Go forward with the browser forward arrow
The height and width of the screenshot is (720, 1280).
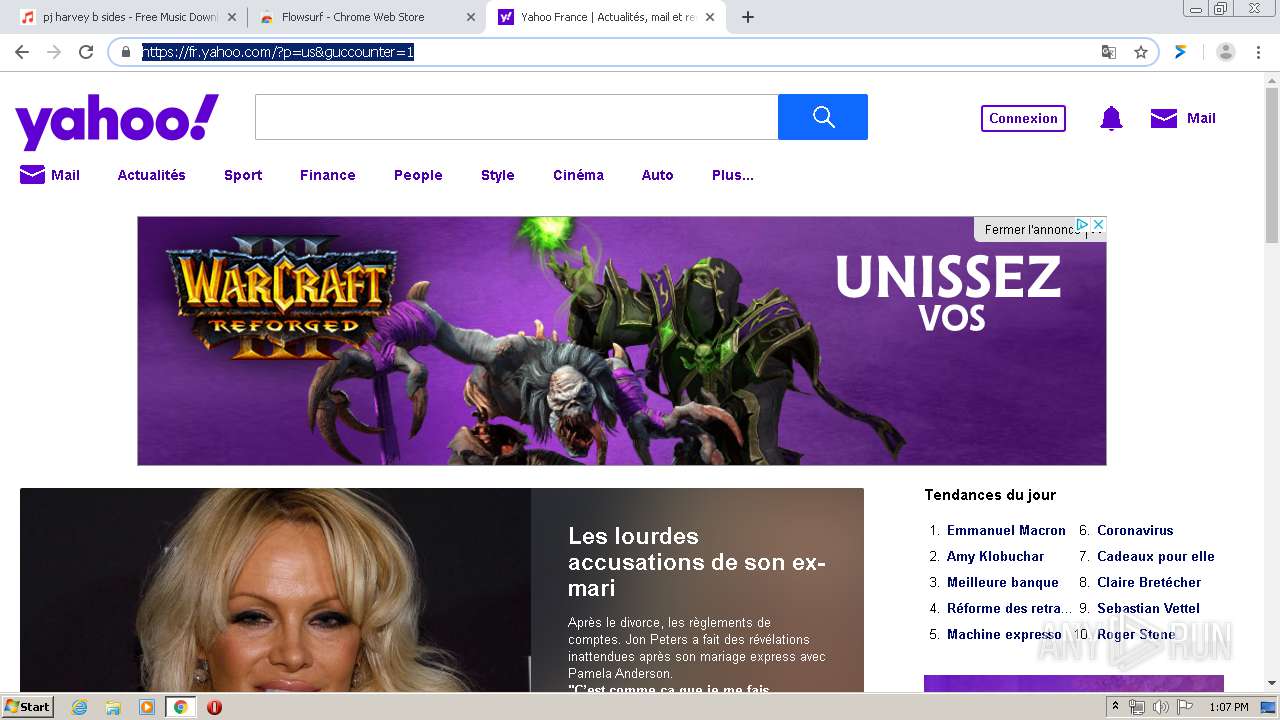[54, 52]
